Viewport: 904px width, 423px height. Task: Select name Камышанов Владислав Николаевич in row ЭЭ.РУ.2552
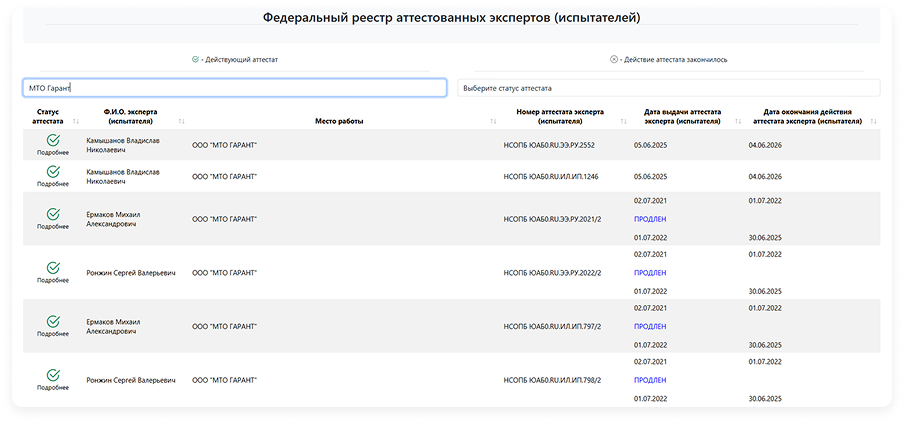[x=123, y=145]
